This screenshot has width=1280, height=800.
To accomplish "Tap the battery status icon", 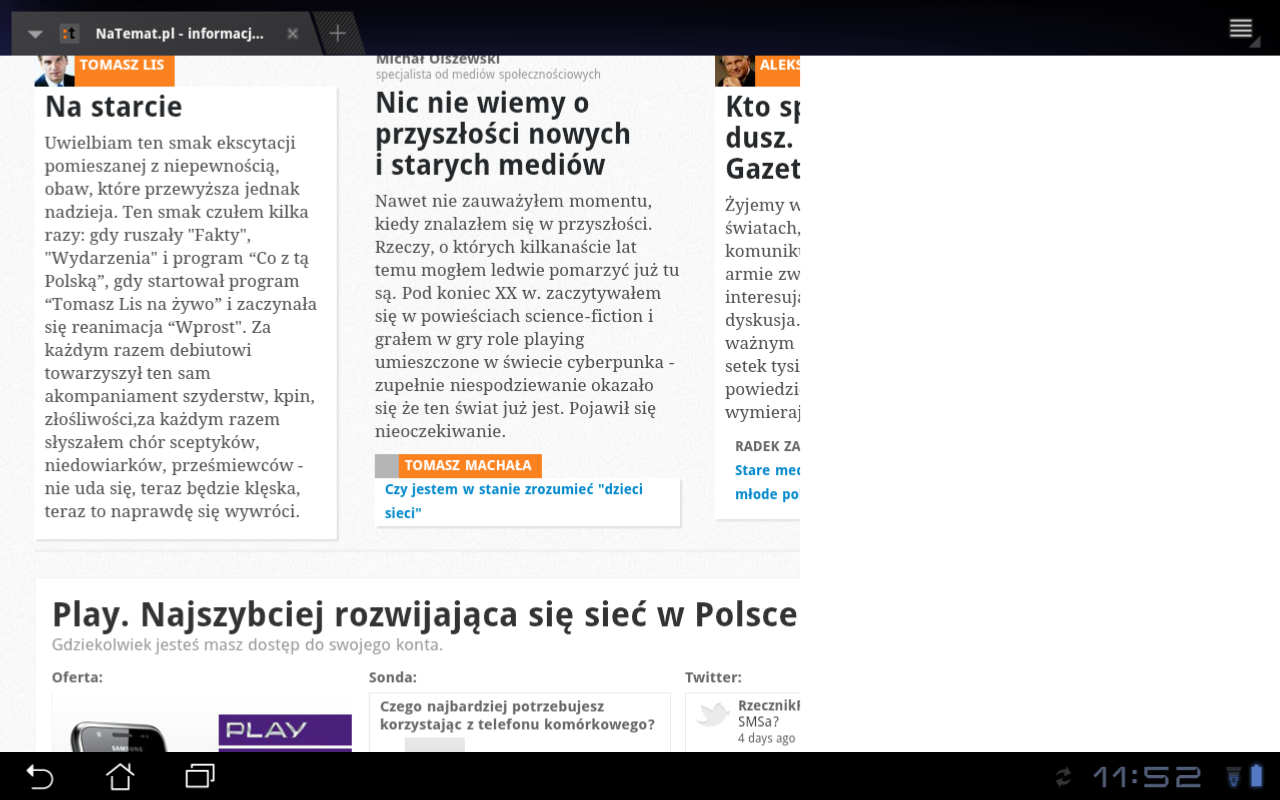I will [1256, 776].
